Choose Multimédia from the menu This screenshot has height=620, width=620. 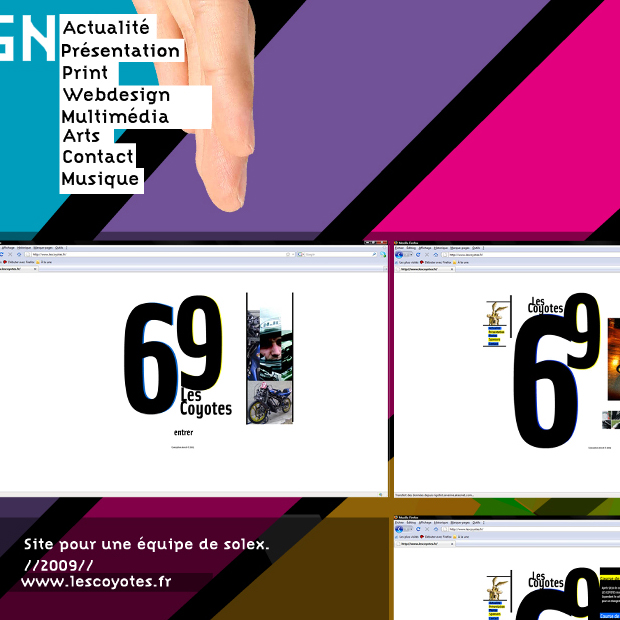(115, 117)
